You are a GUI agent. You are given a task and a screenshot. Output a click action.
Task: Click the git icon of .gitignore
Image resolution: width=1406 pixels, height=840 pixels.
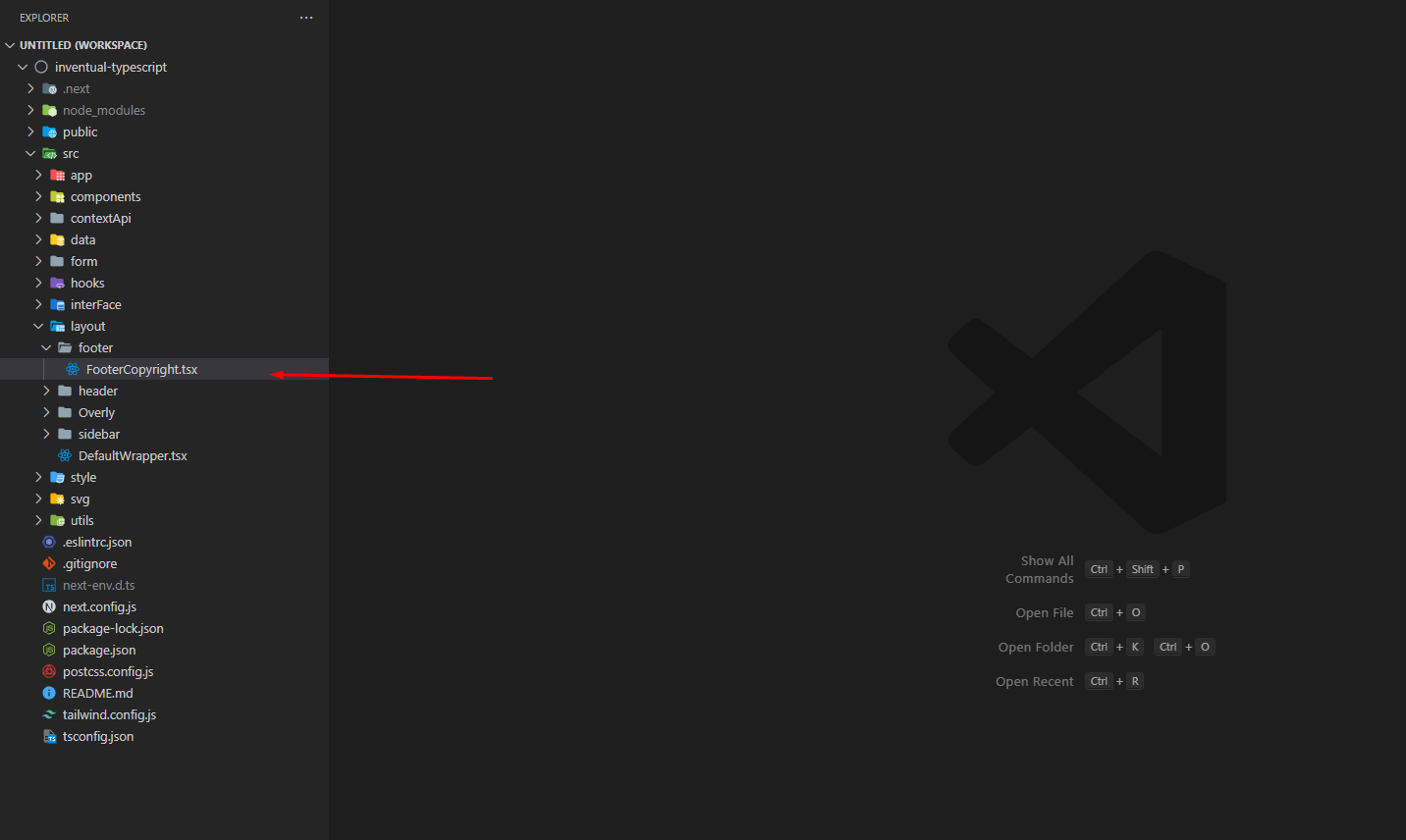pyautogui.click(x=49, y=563)
